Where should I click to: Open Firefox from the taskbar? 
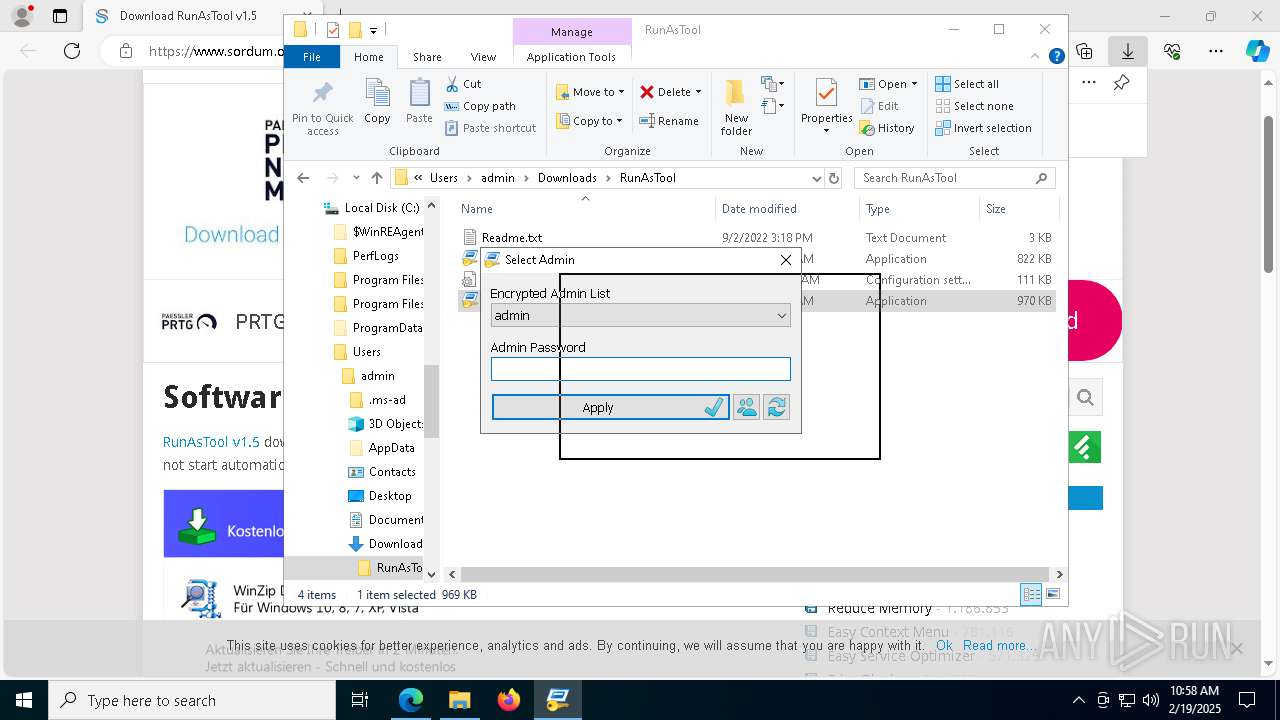(x=509, y=700)
